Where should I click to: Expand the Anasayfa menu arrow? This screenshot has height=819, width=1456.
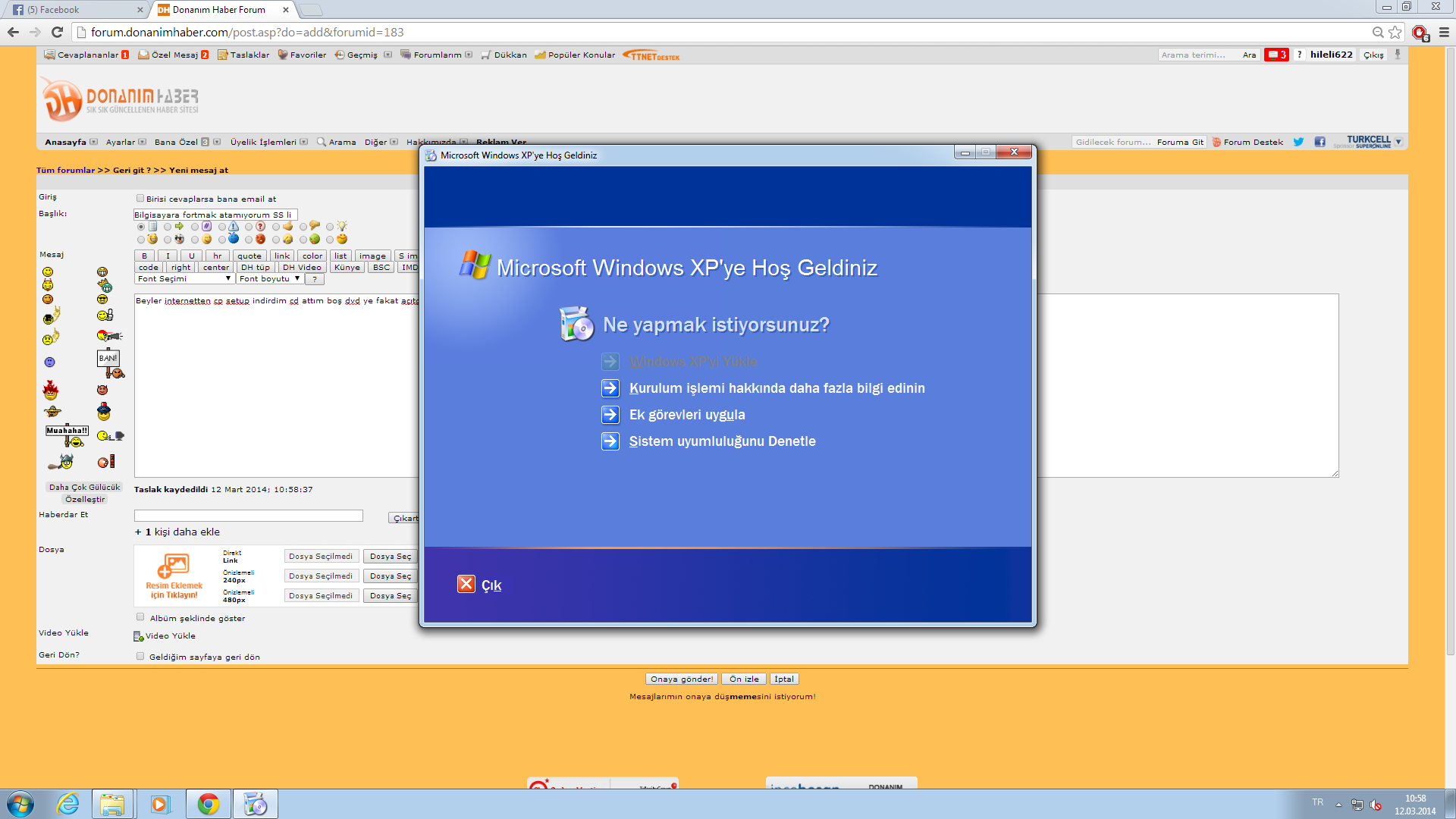94,142
